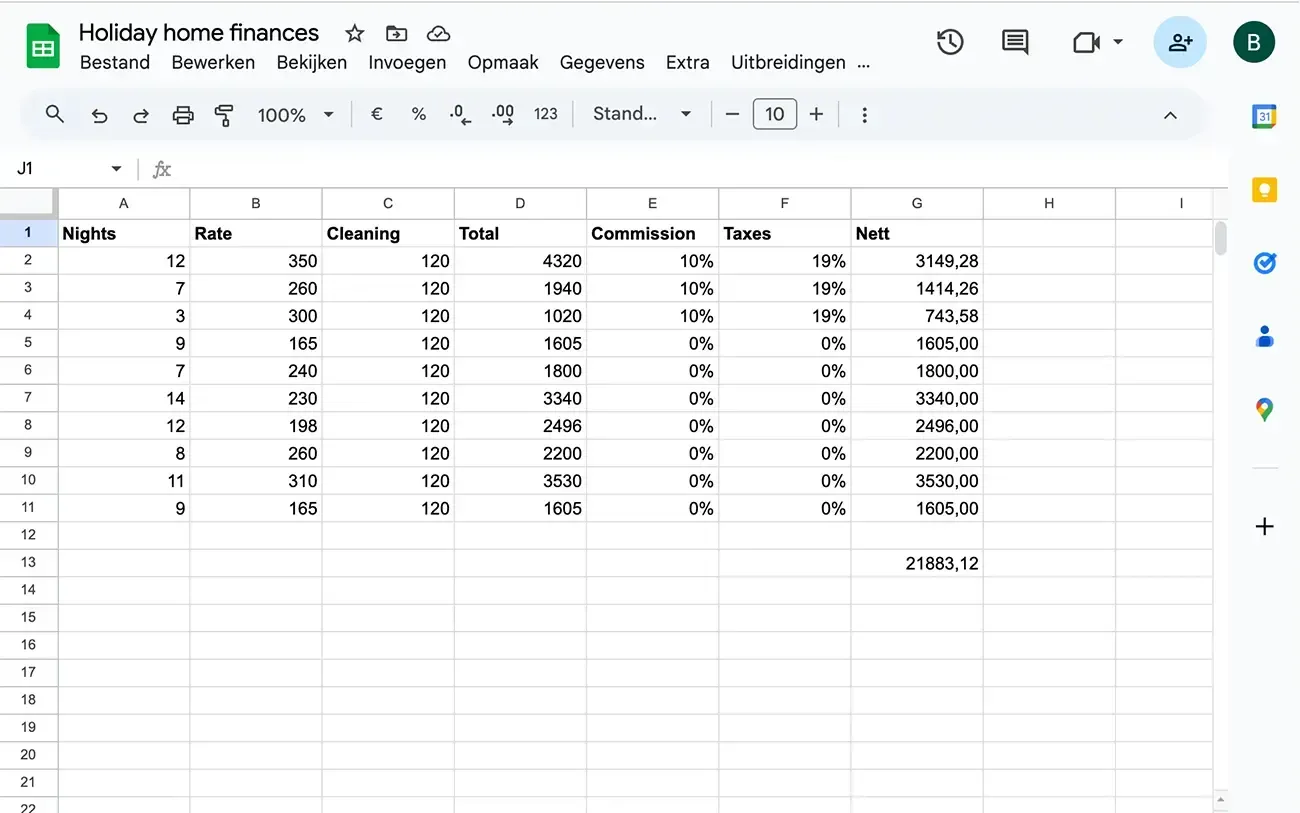The width and height of the screenshot is (1300, 813).
Task: Share the spreadsheet with others
Action: (x=1180, y=42)
